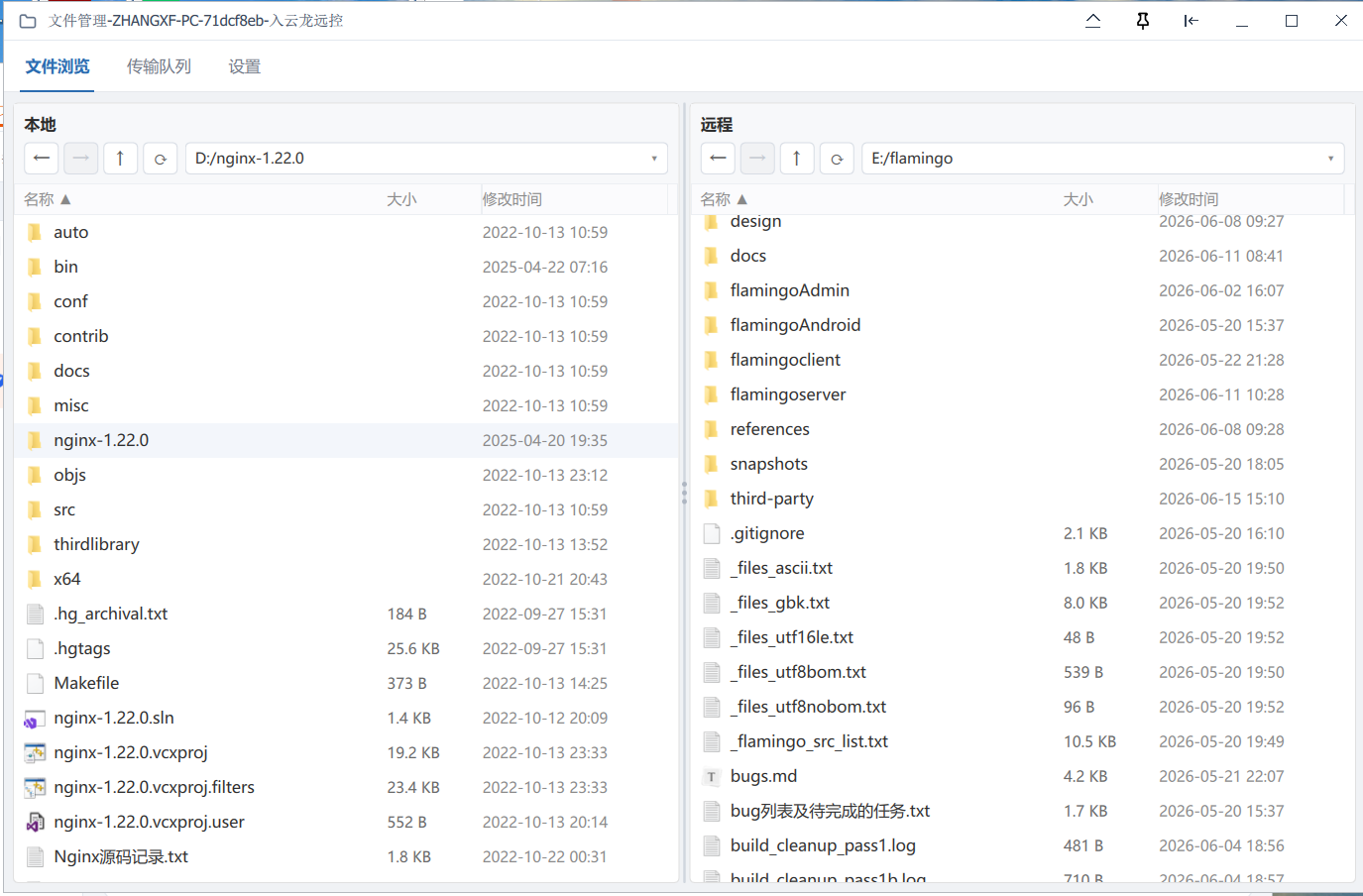Go up one level in remote pane

coord(796,158)
